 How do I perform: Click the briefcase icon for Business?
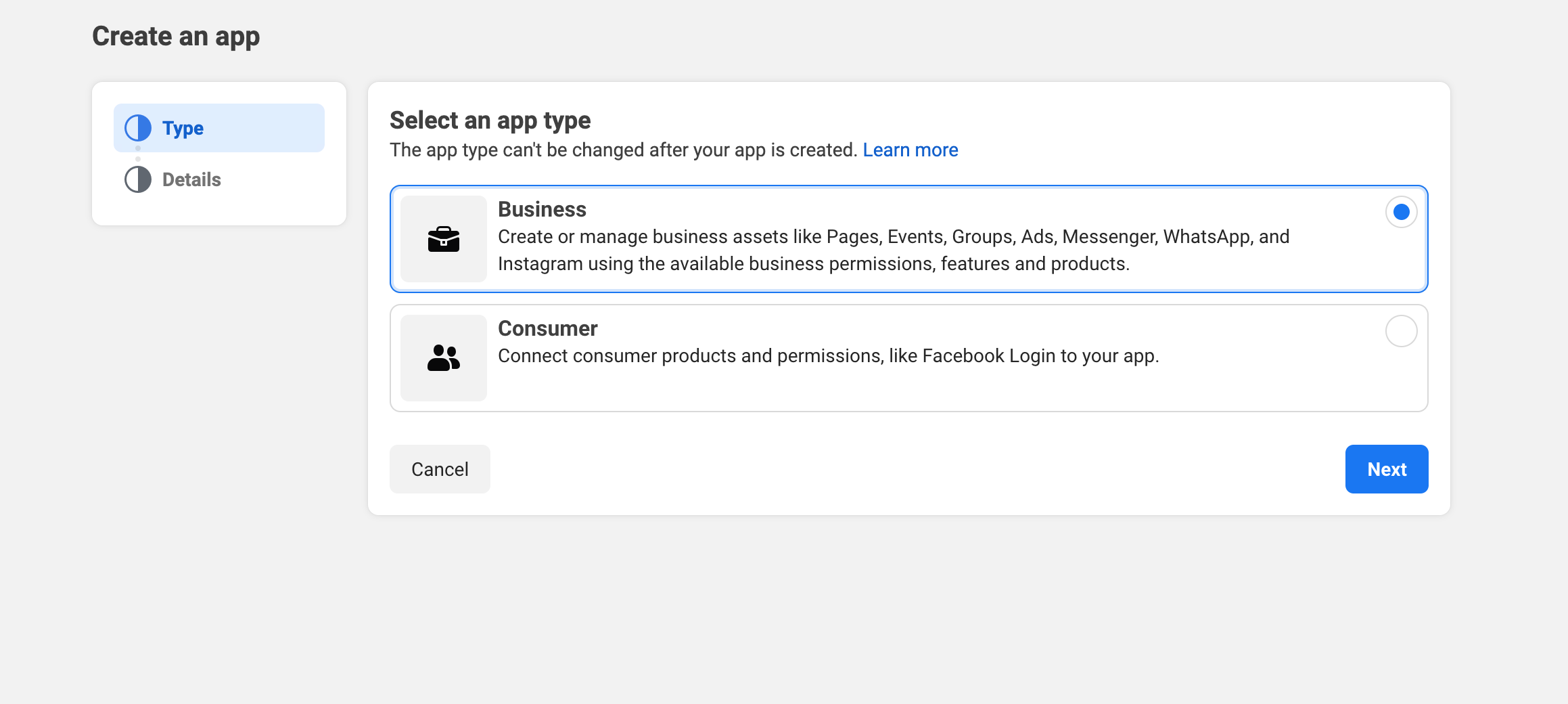point(443,239)
